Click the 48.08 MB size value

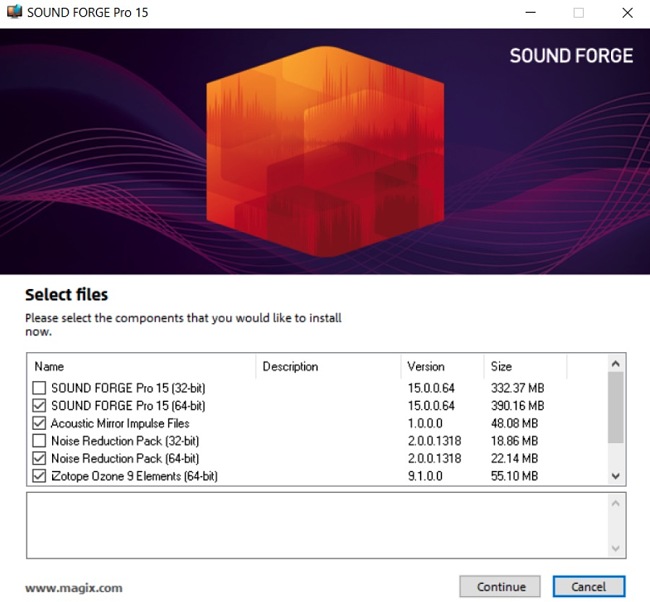pyautogui.click(x=514, y=423)
